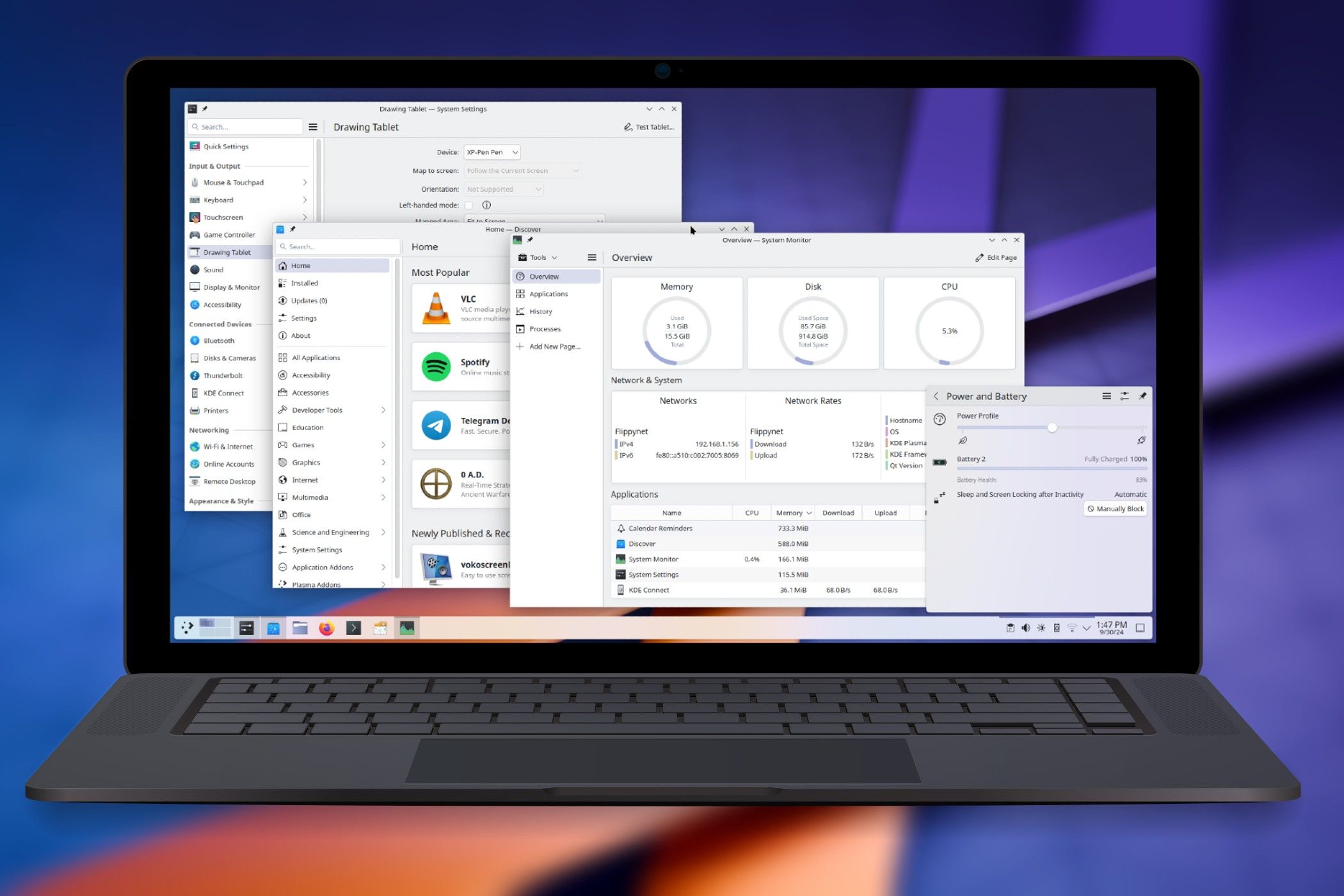Click the VLC app icon in Discover
This screenshot has height=896, width=1344.
click(436, 308)
